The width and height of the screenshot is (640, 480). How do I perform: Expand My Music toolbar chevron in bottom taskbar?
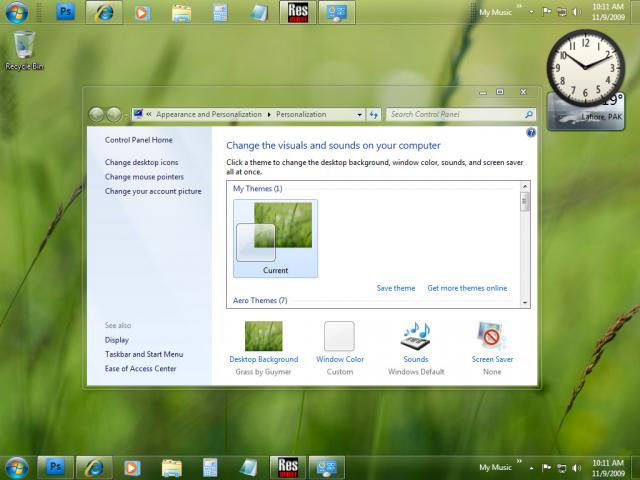coord(519,461)
